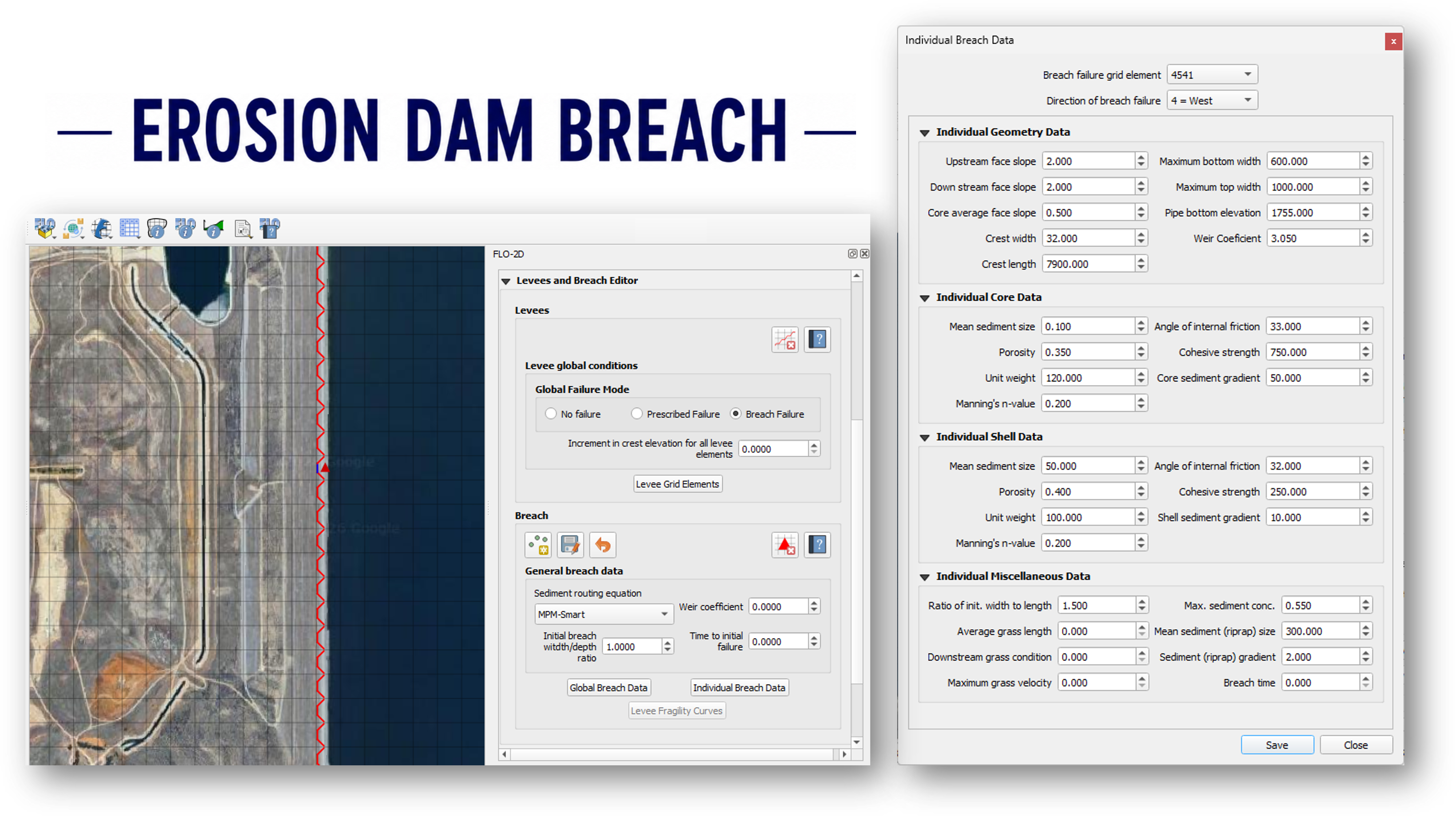This screenshot has width=1456, height=817.
Task: Click the add breach point icon
Action: 538,545
